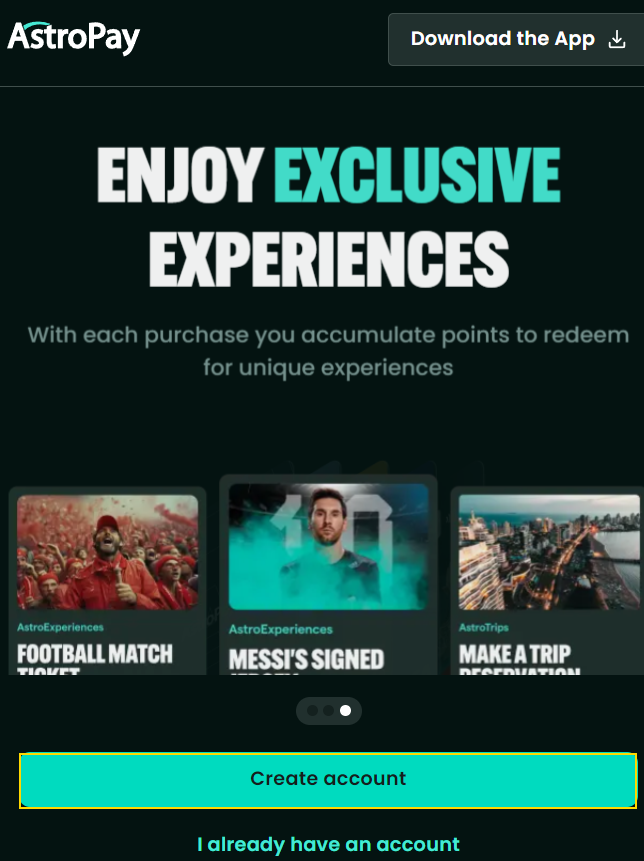Click AstroExperiences label on football card
The width and height of the screenshot is (644, 861).
tap(60, 627)
